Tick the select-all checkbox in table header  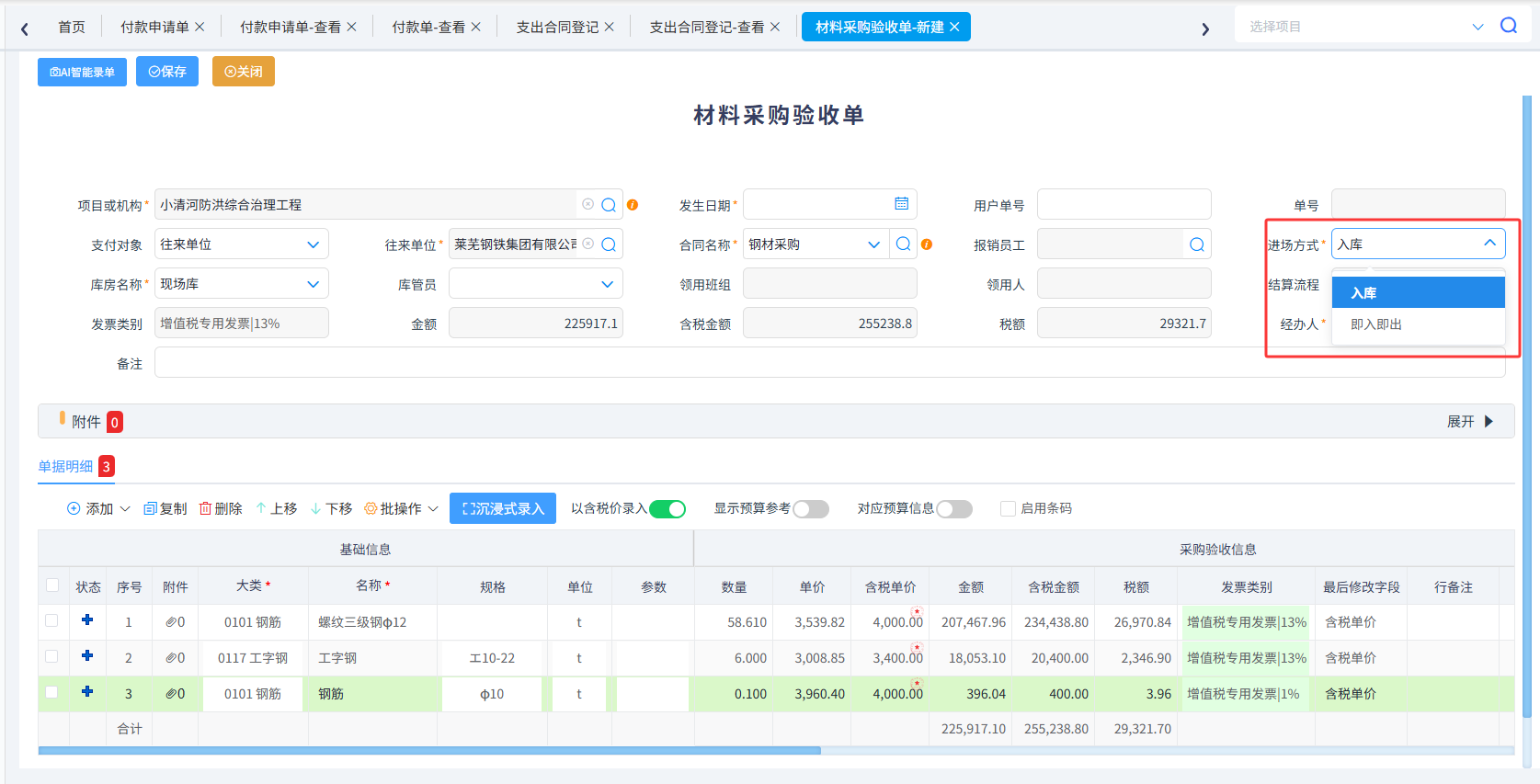(52, 585)
